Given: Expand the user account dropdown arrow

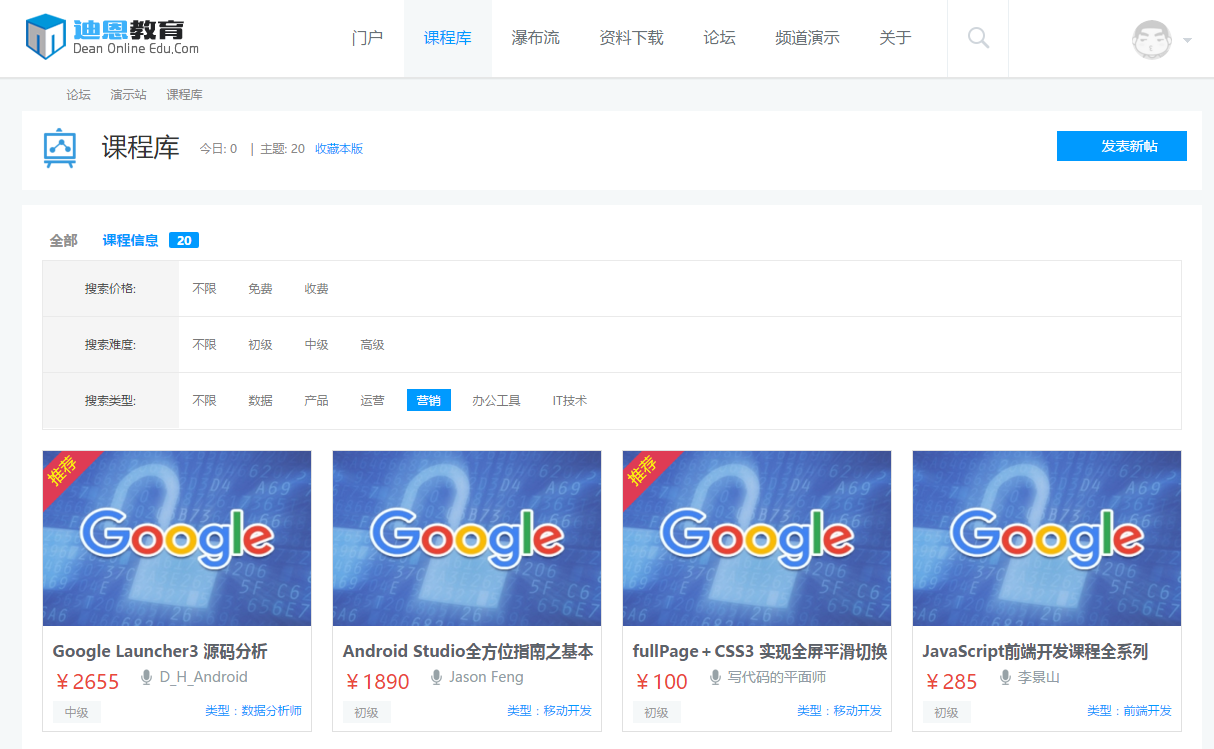Looking at the screenshot, I should tap(1187, 41).
